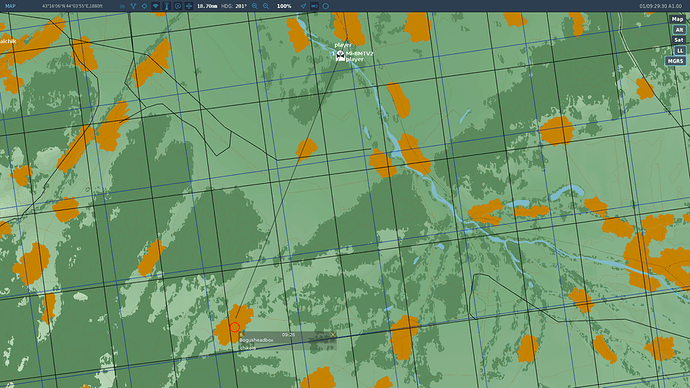
Task: Zoom out with the minus magnifier
Action: 266,6
